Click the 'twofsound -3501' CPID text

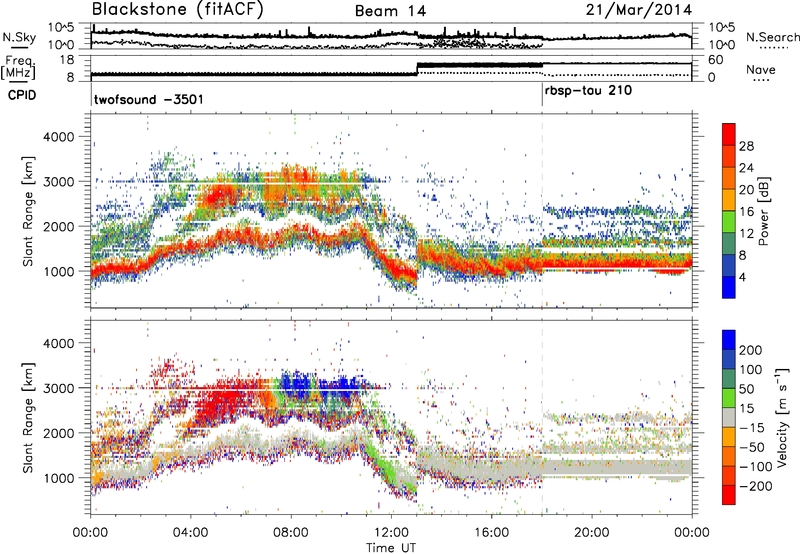[148, 99]
